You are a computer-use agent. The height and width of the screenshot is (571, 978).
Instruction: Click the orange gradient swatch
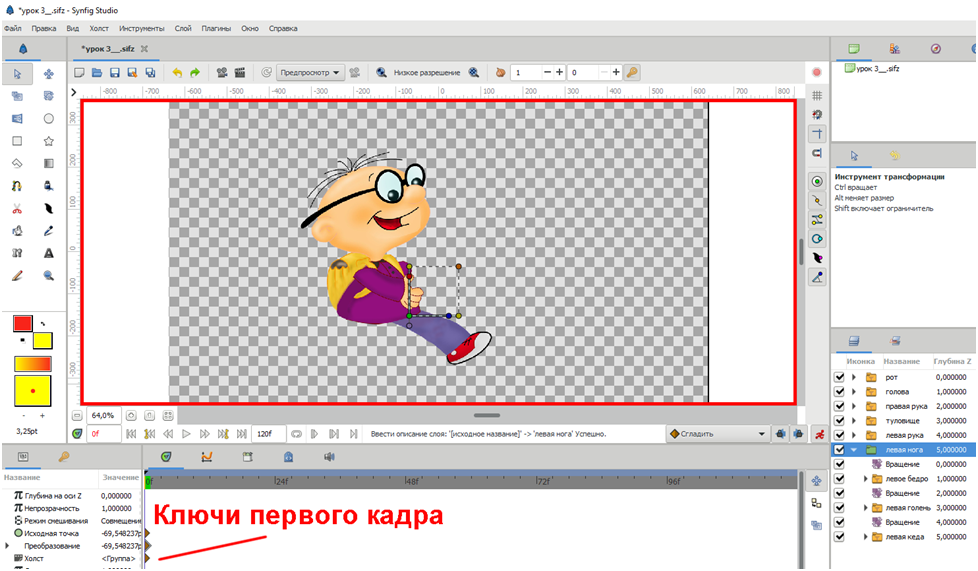click(x=32, y=364)
